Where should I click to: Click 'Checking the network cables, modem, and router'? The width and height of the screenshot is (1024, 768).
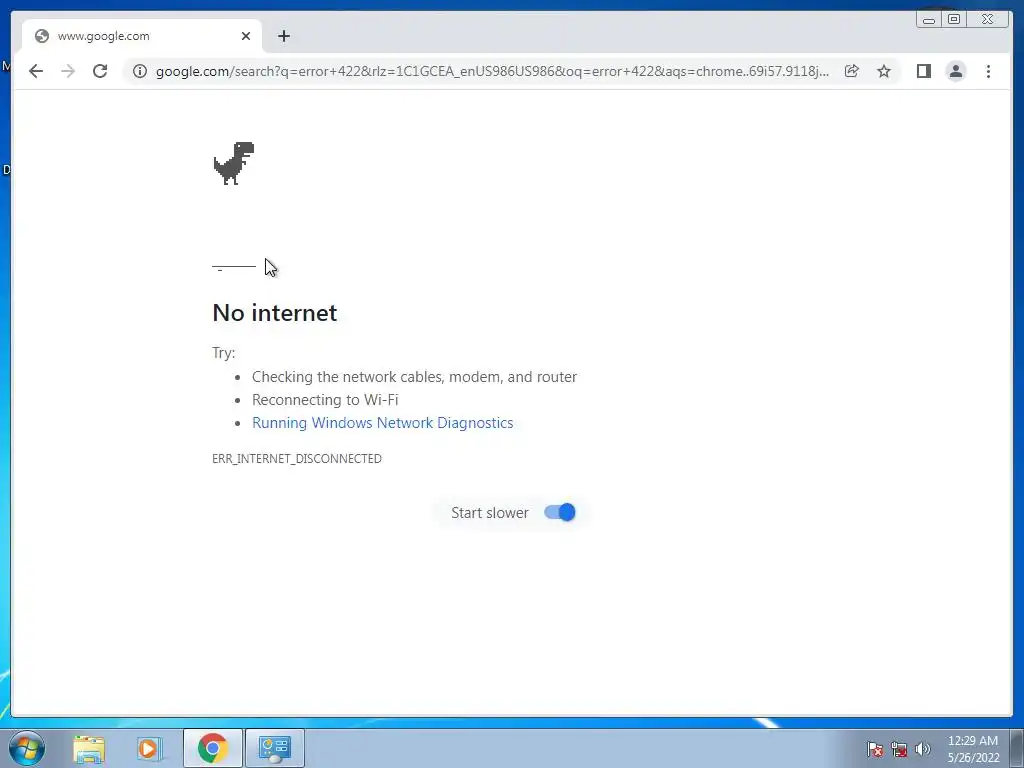(415, 377)
